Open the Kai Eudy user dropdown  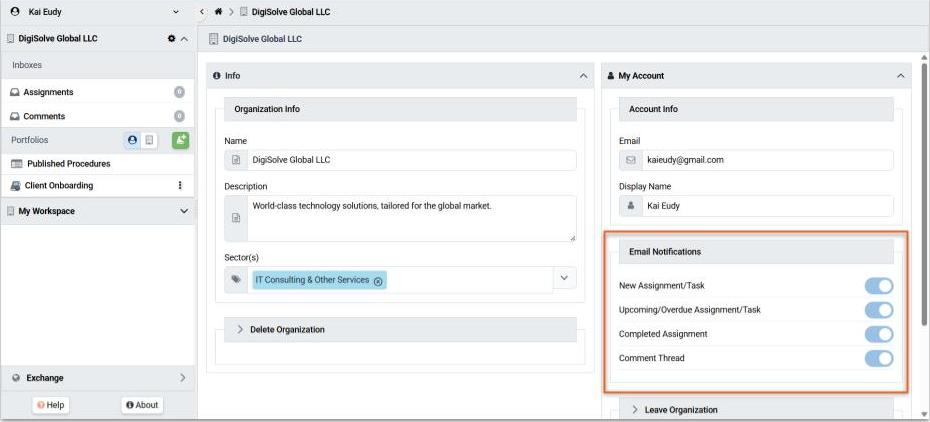176,12
